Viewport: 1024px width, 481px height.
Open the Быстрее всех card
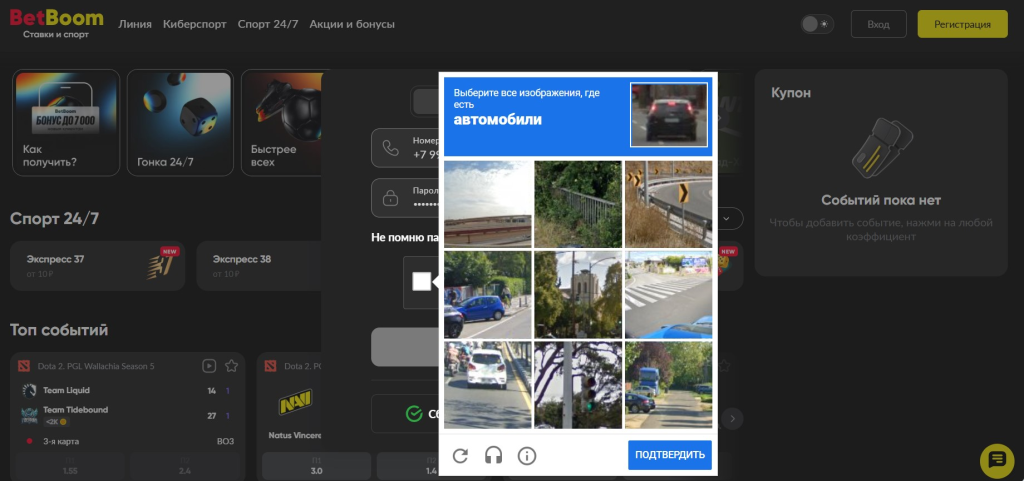tap(282, 123)
